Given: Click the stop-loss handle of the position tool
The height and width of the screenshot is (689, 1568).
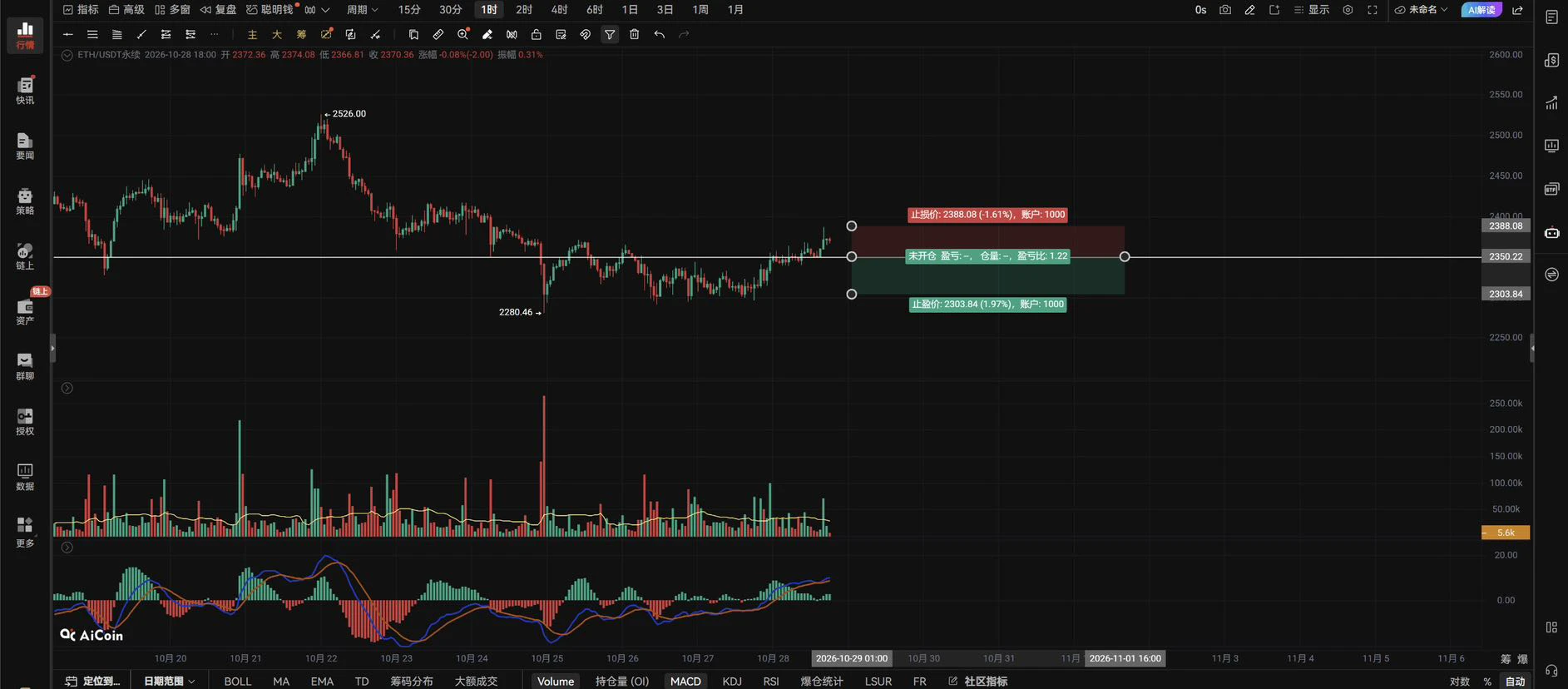Looking at the screenshot, I should (851, 226).
